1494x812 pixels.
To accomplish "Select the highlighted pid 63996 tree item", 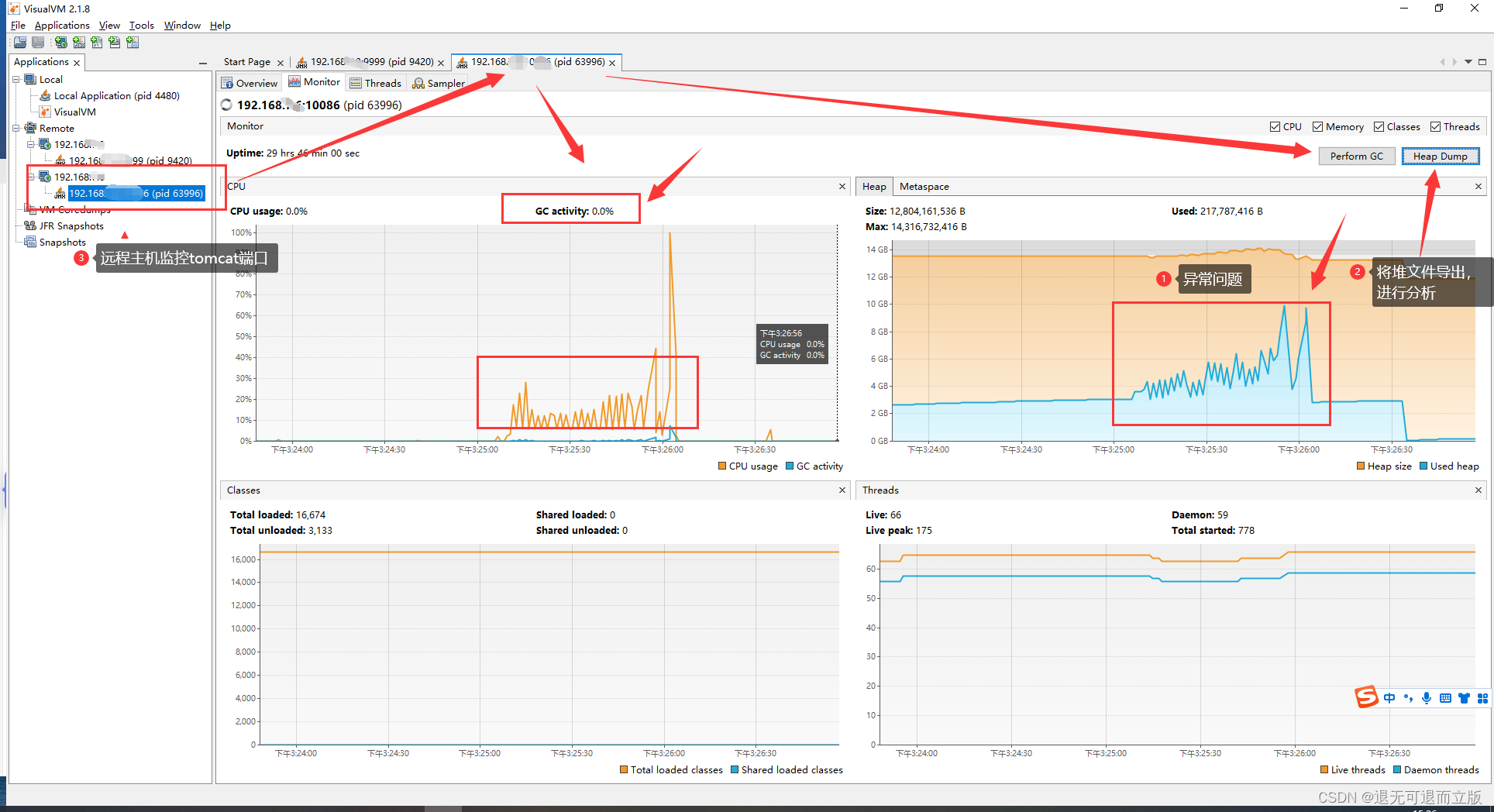I will click(136, 194).
